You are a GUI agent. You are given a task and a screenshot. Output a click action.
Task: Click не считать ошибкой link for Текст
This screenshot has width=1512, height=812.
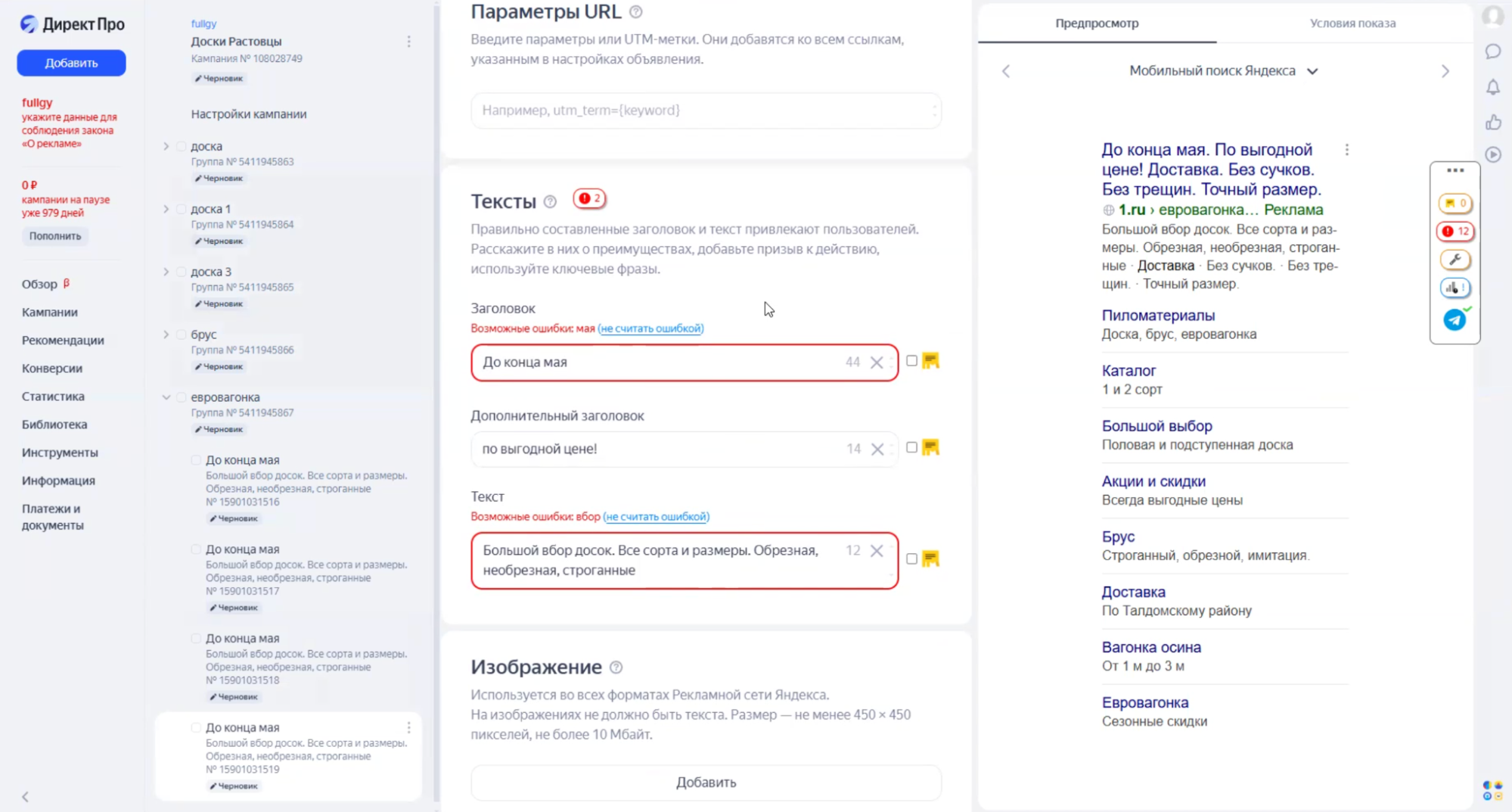click(657, 517)
